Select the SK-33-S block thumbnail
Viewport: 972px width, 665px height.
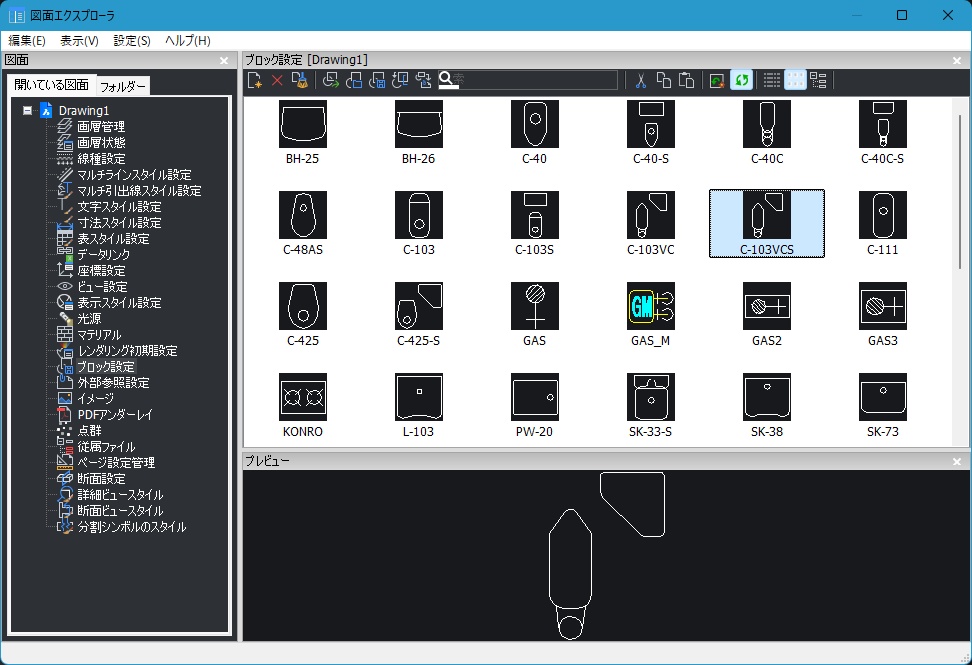click(650, 397)
